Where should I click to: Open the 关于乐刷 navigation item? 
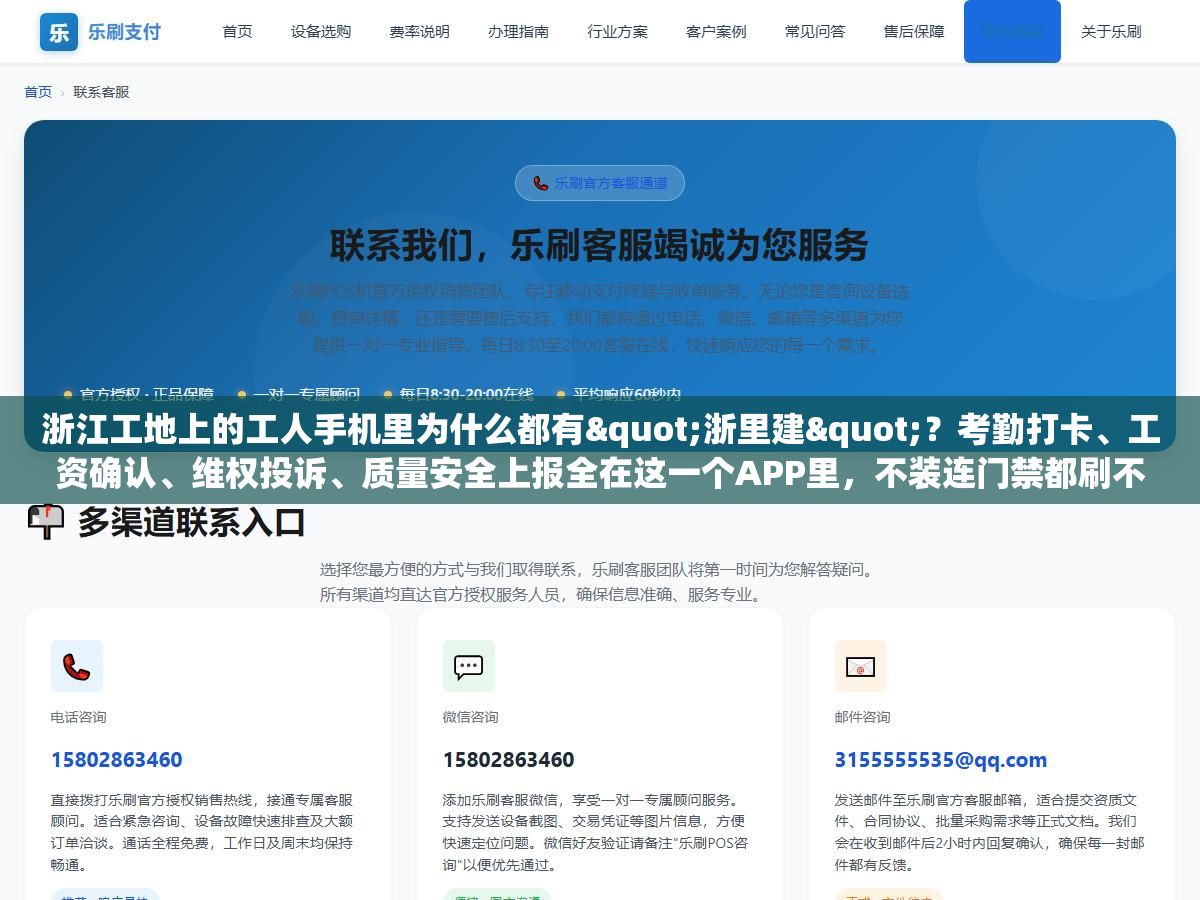pos(1111,32)
